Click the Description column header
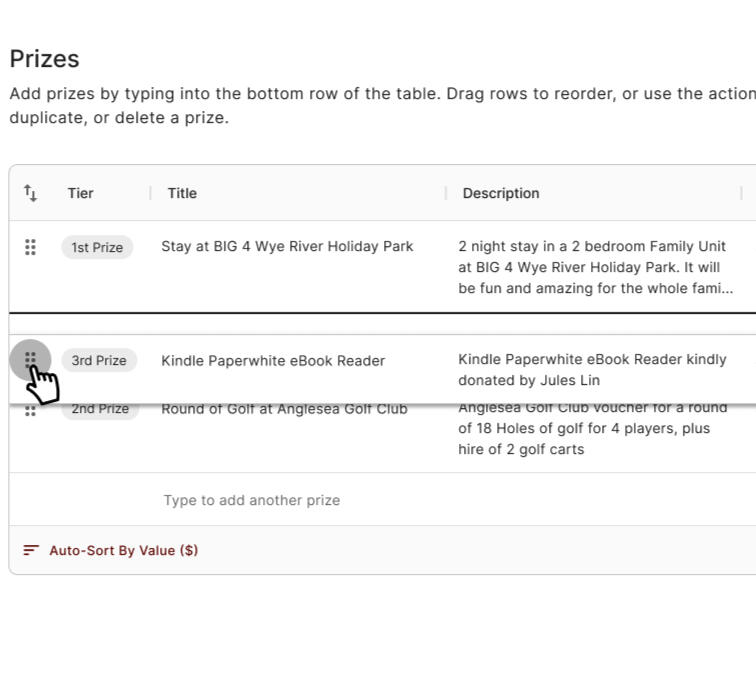The width and height of the screenshot is (756, 690). (500, 193)
